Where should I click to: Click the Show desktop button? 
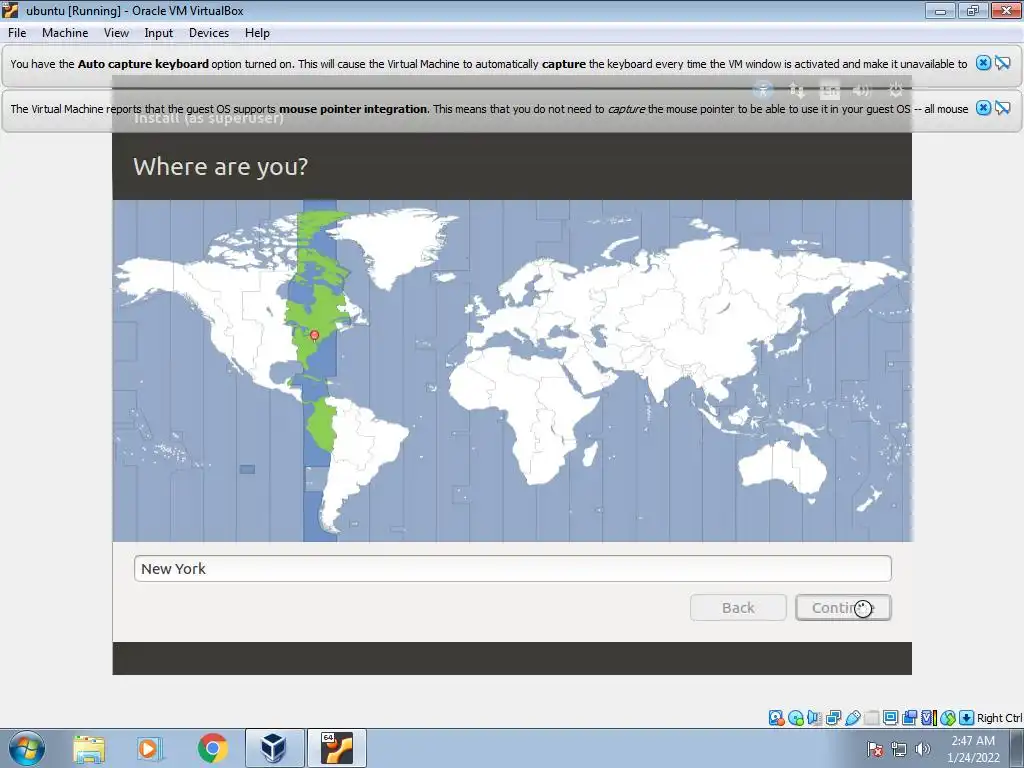click(1017, 748)
